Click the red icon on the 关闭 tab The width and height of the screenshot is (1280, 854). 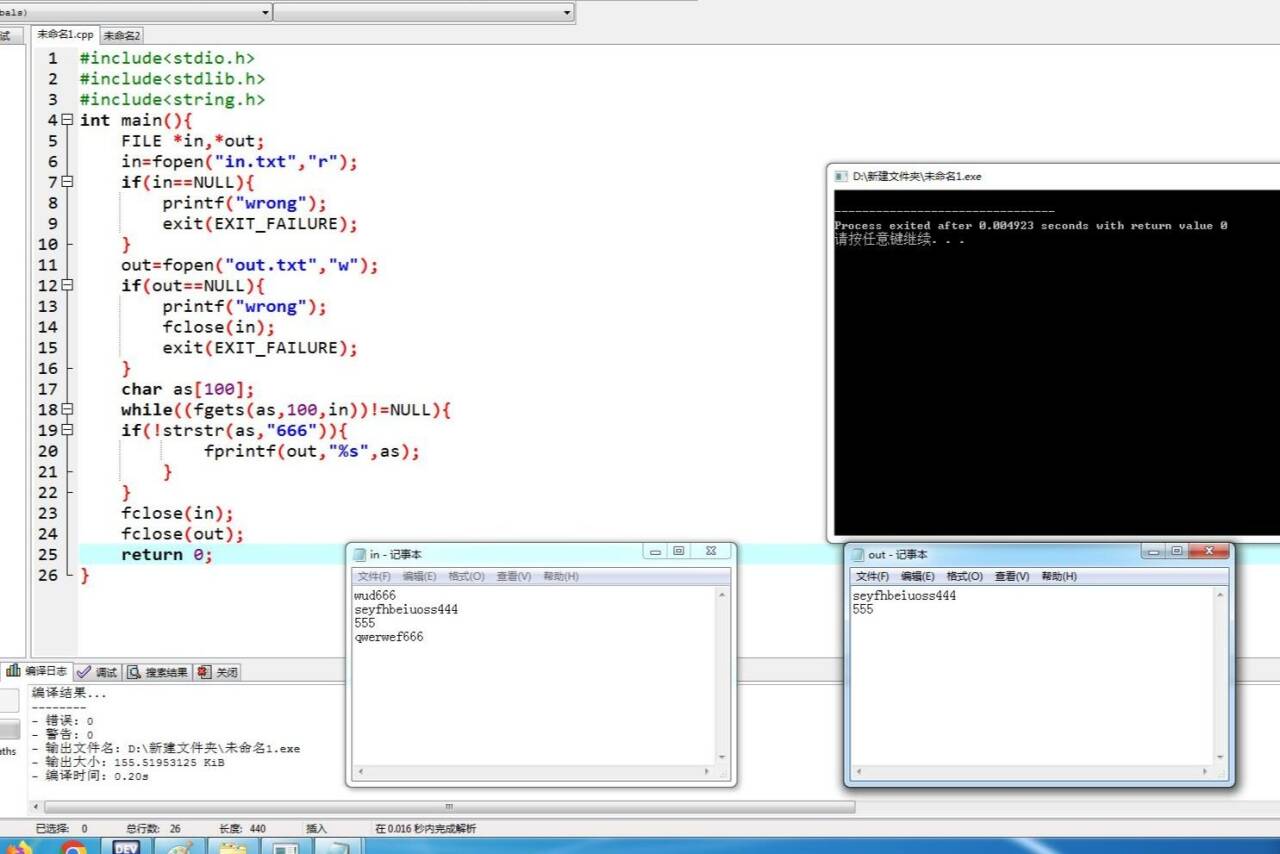pos(203,672)
